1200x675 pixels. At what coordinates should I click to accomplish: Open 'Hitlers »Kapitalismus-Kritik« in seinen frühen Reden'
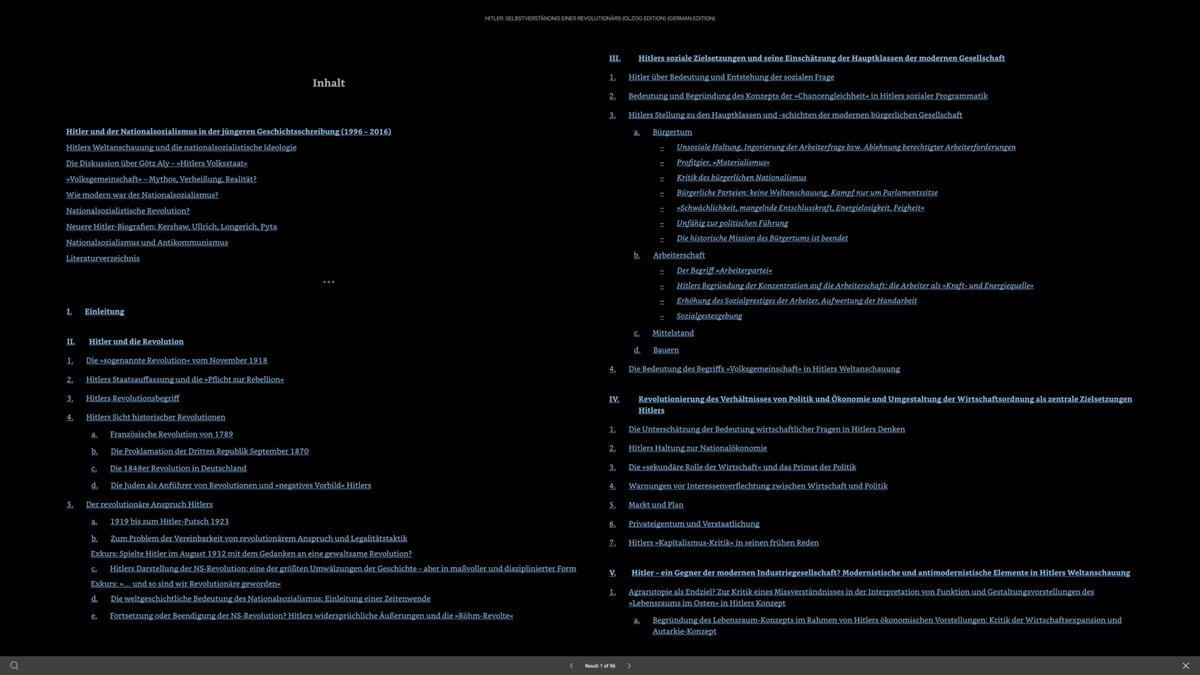click(723, 543)
